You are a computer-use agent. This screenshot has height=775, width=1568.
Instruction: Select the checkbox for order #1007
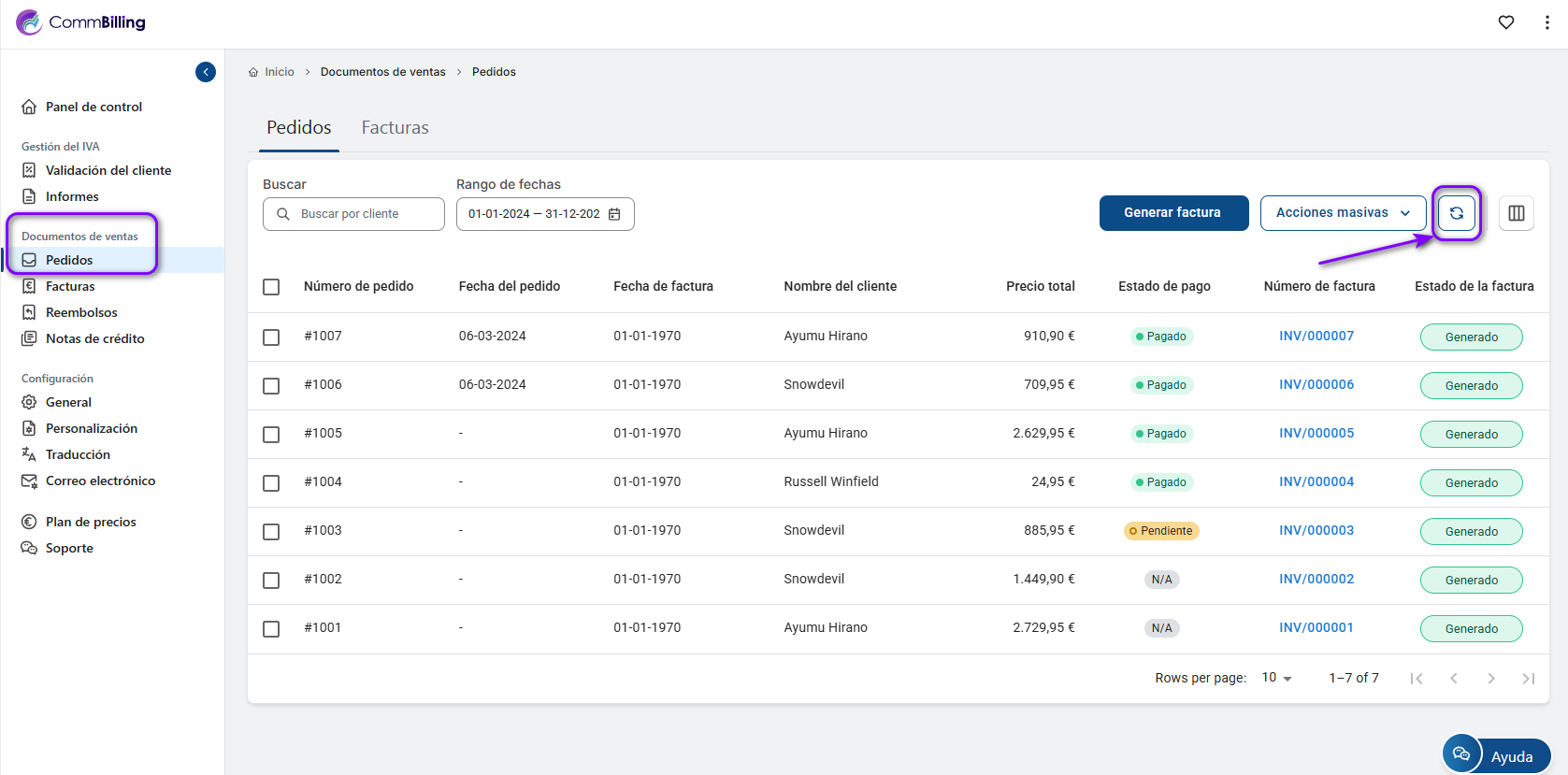click(271, 337)
